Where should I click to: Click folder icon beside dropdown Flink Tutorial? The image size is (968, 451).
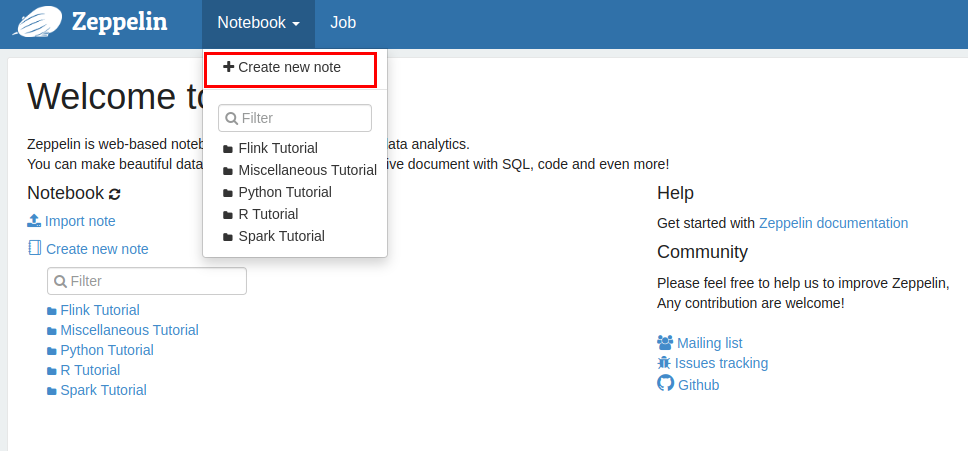pyautogui.click(x=228, y=149)
